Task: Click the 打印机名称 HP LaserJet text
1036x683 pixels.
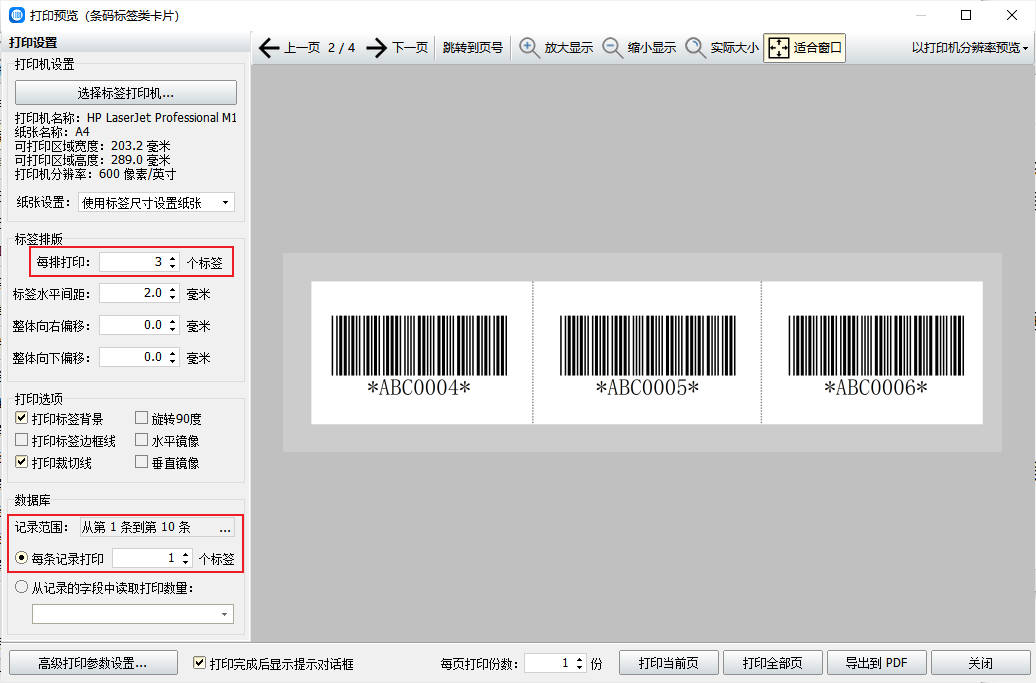Action: [x=126, y=118]
